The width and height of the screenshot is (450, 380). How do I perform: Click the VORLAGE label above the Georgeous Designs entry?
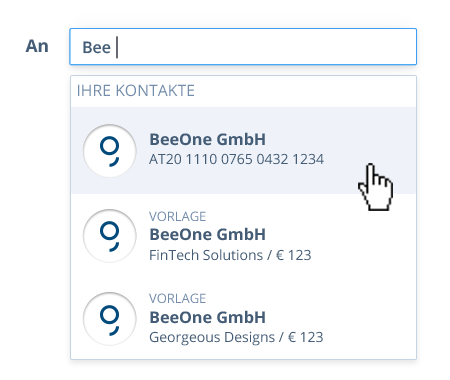[177, 299]
